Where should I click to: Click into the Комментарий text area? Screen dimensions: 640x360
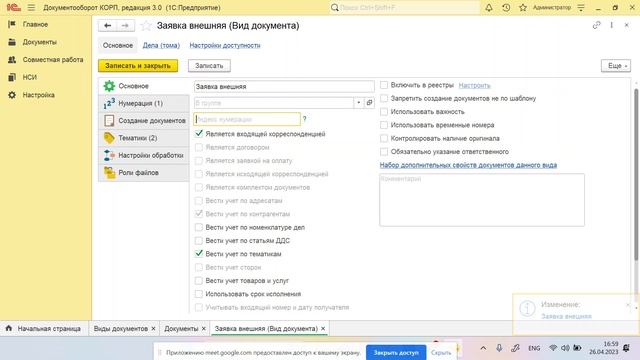click(482, 200)
